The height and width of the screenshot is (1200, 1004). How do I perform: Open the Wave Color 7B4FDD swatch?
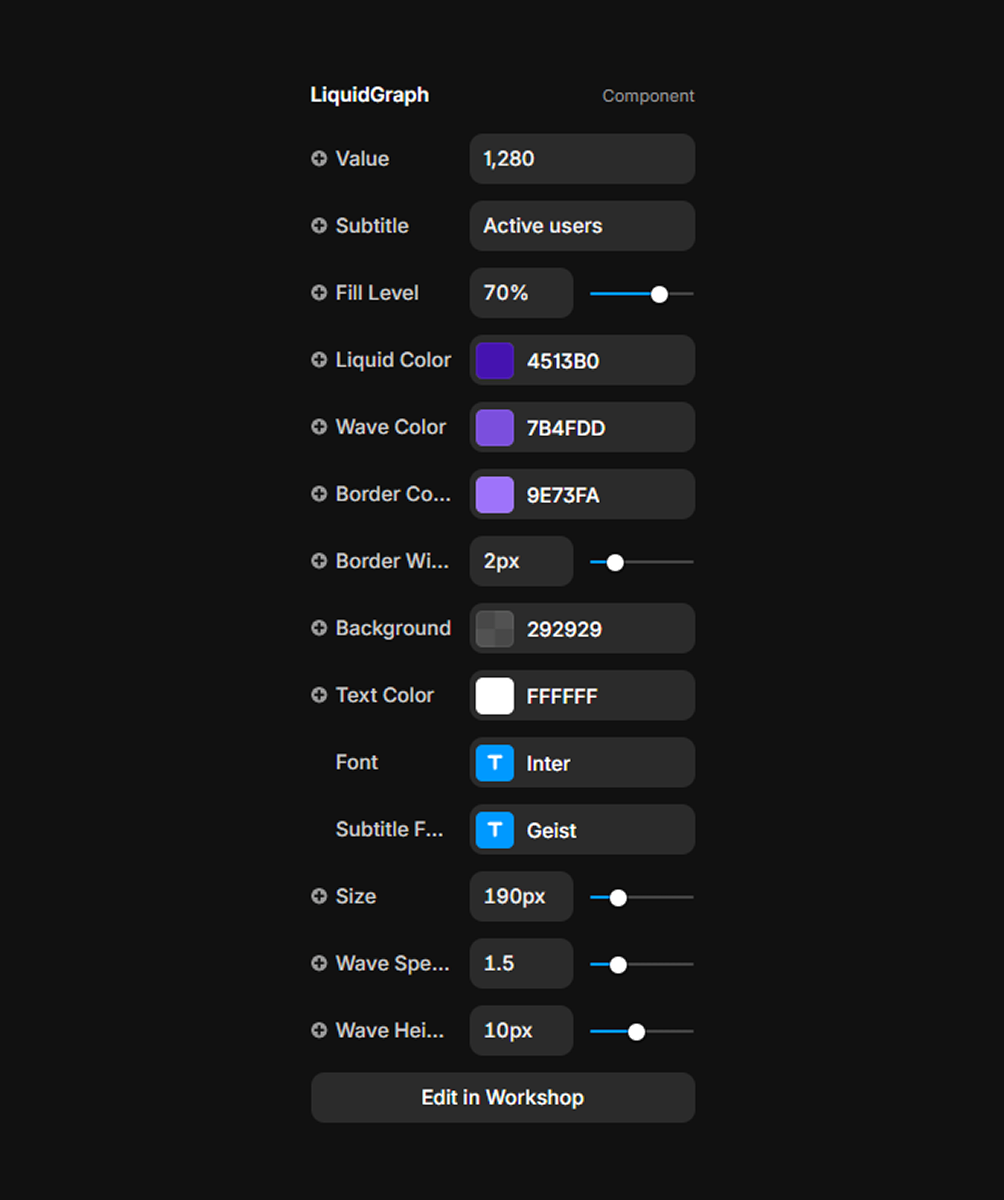494,428
